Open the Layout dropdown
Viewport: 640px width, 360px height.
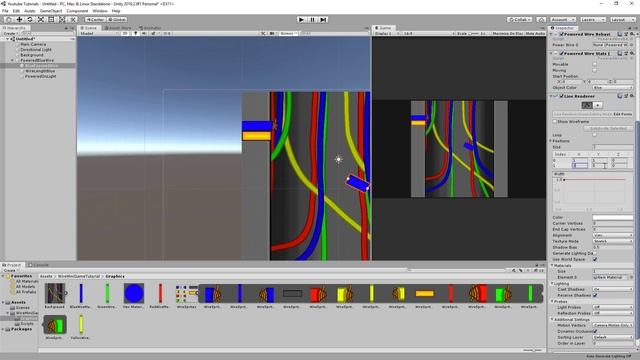point(622,20)
